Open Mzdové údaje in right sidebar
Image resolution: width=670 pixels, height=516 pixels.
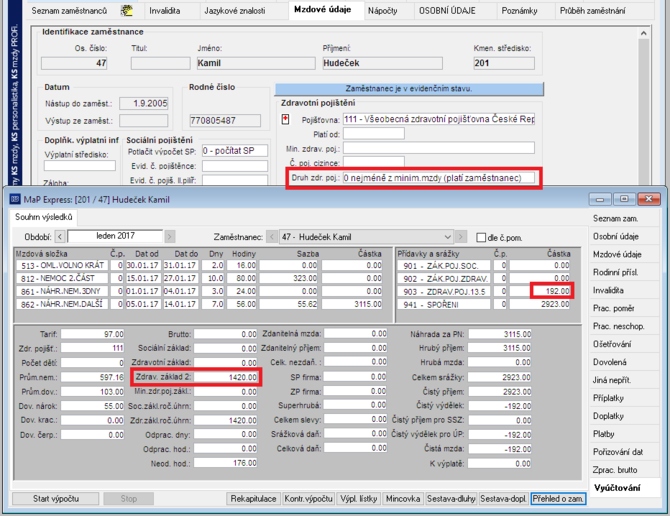(624, 254)
